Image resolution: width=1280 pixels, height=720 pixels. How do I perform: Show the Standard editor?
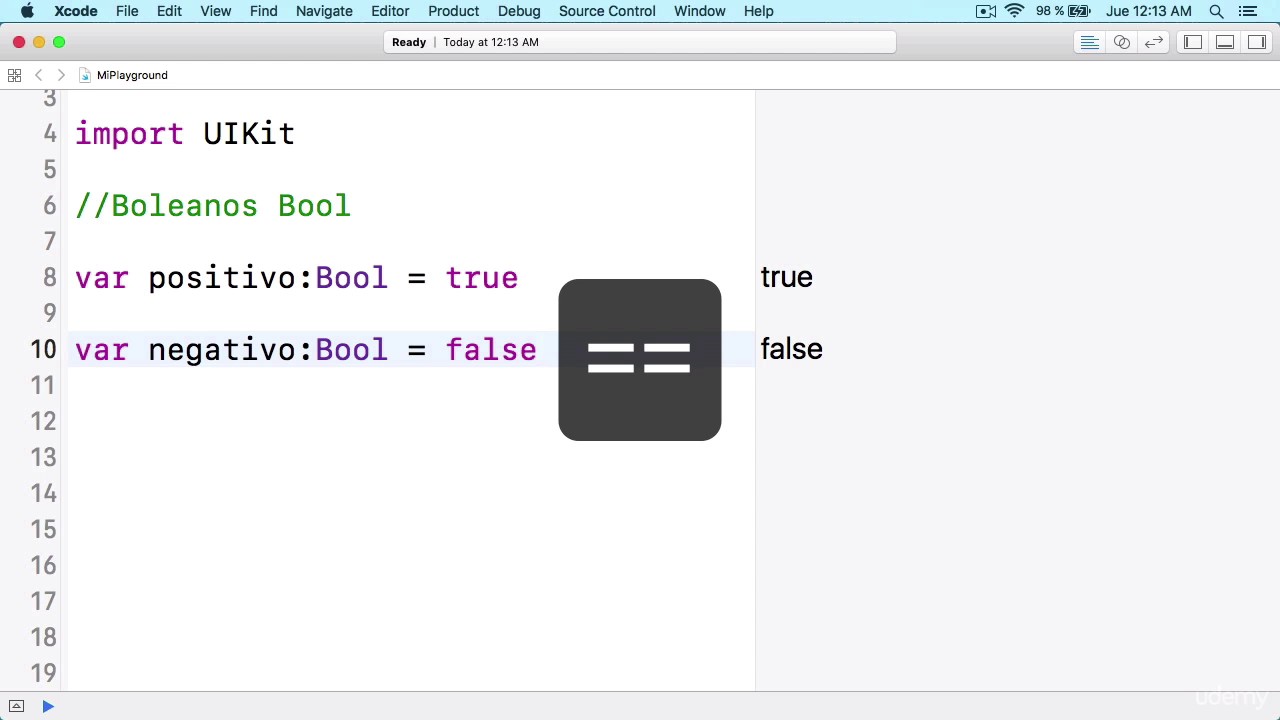1090,42
